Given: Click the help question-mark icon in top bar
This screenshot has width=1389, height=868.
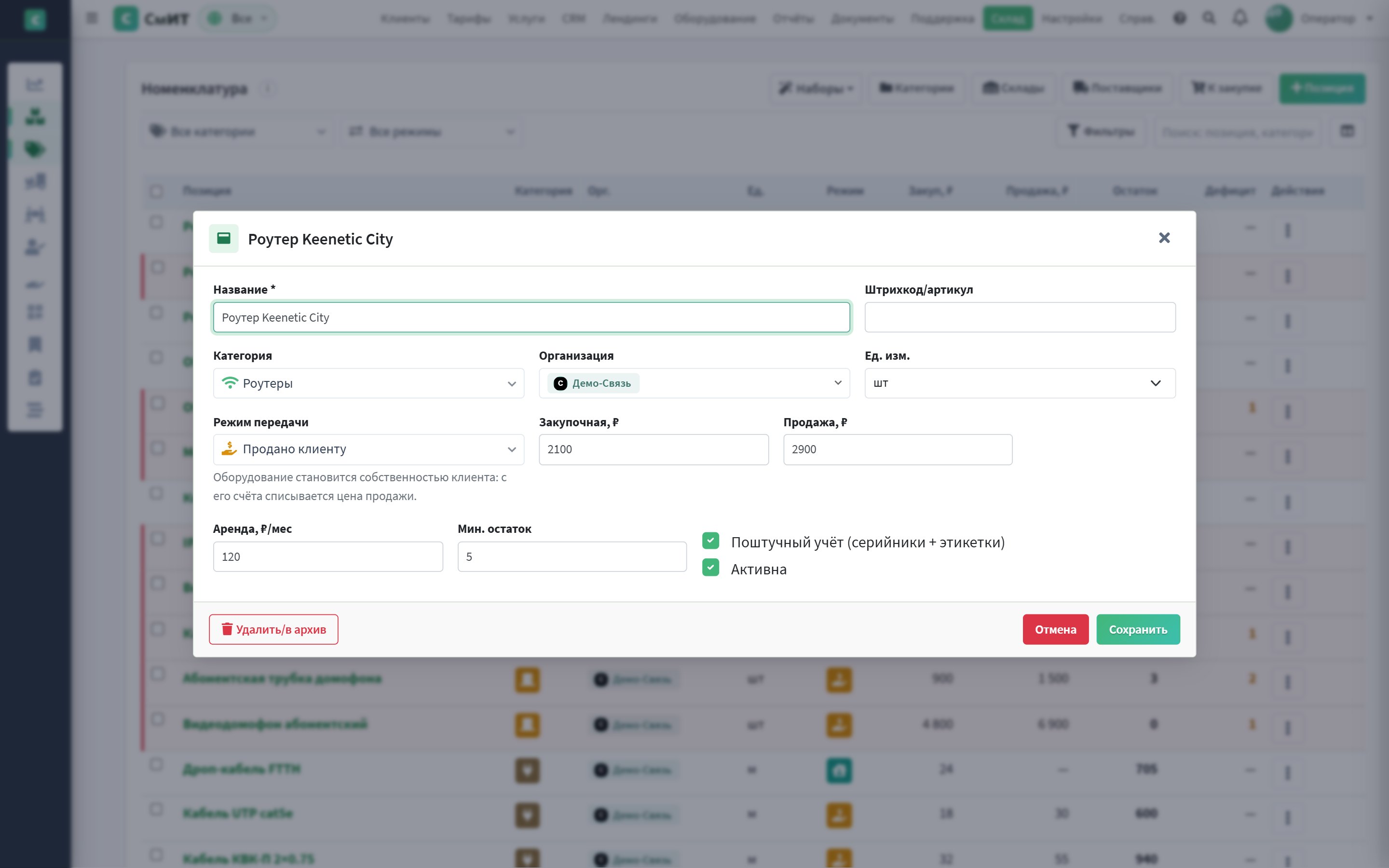Looking at the screenshot, I should pyautogui.click(x=1180, y=18).
